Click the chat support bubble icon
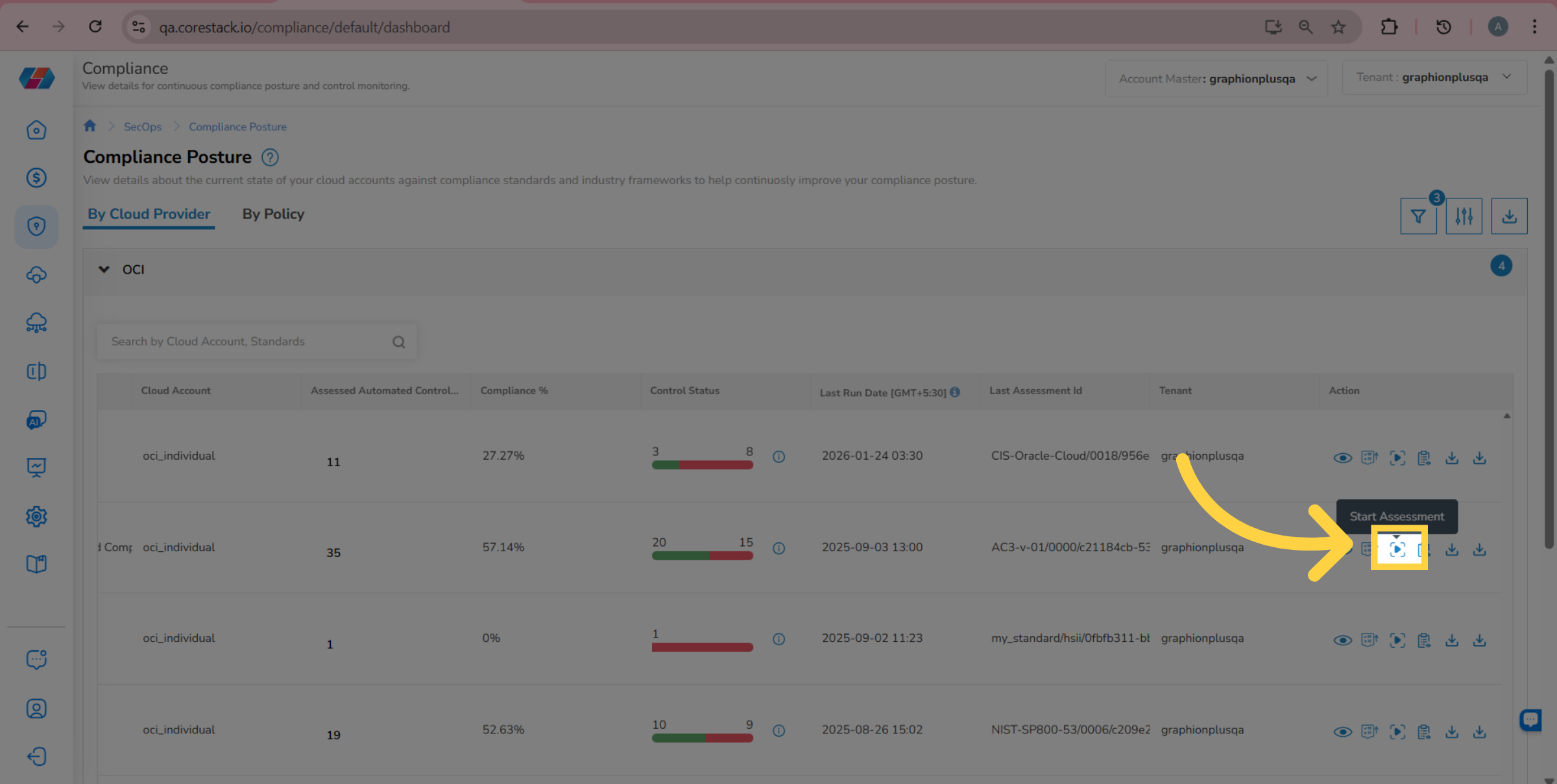 pos(1530,719)
